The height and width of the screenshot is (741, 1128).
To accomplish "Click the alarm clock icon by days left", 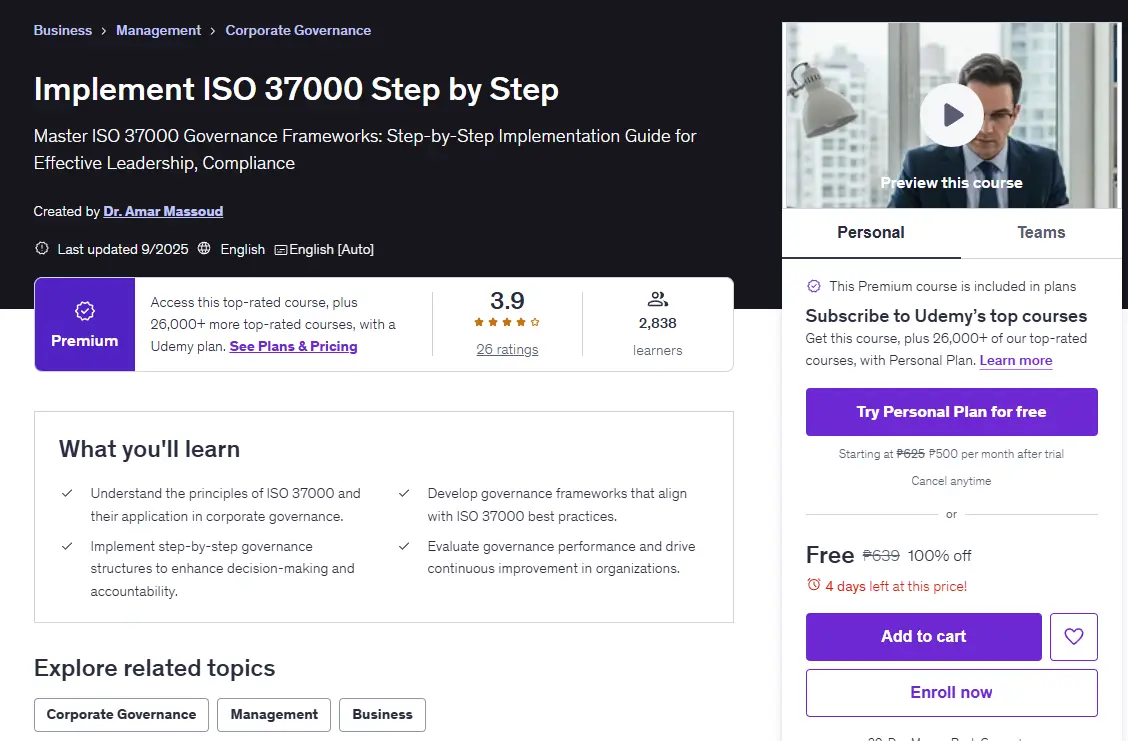I will (x=814, y=585).
